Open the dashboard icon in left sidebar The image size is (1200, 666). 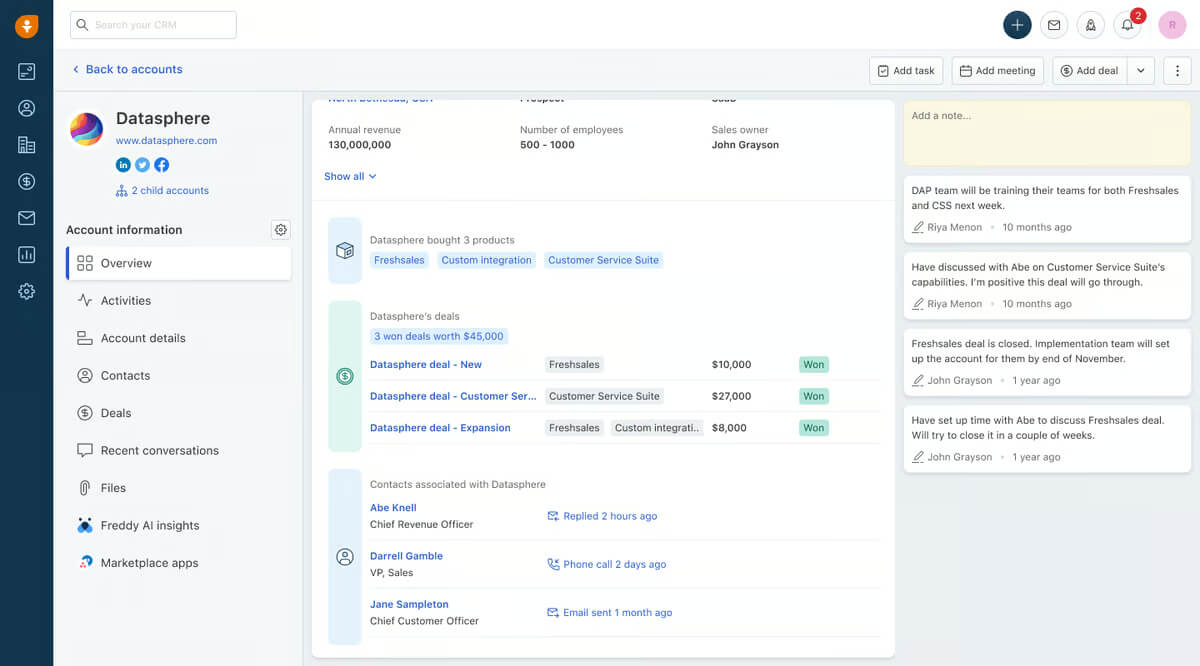[x=26, y=71]
